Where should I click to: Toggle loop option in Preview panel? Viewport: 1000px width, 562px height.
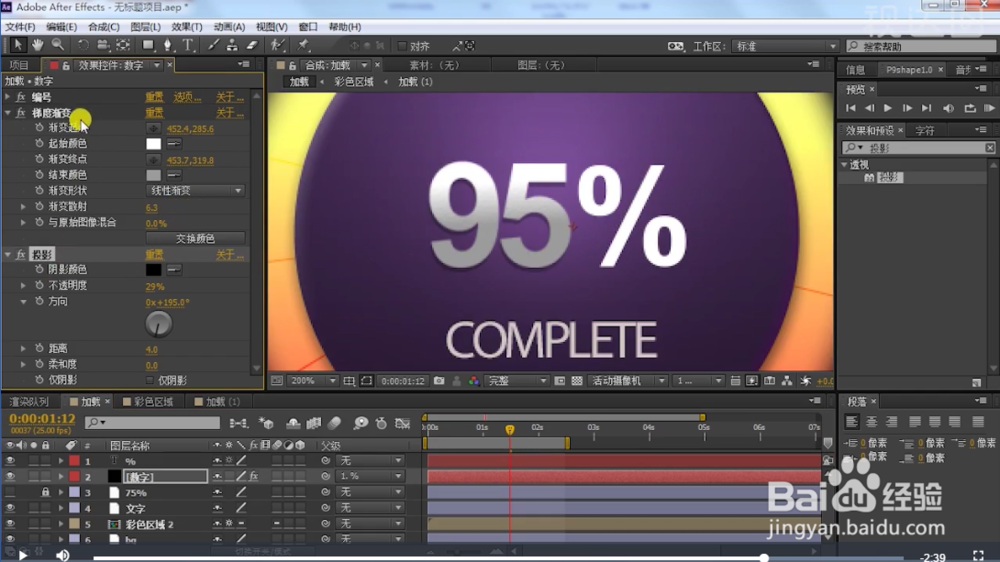click(x=969, y=108)
